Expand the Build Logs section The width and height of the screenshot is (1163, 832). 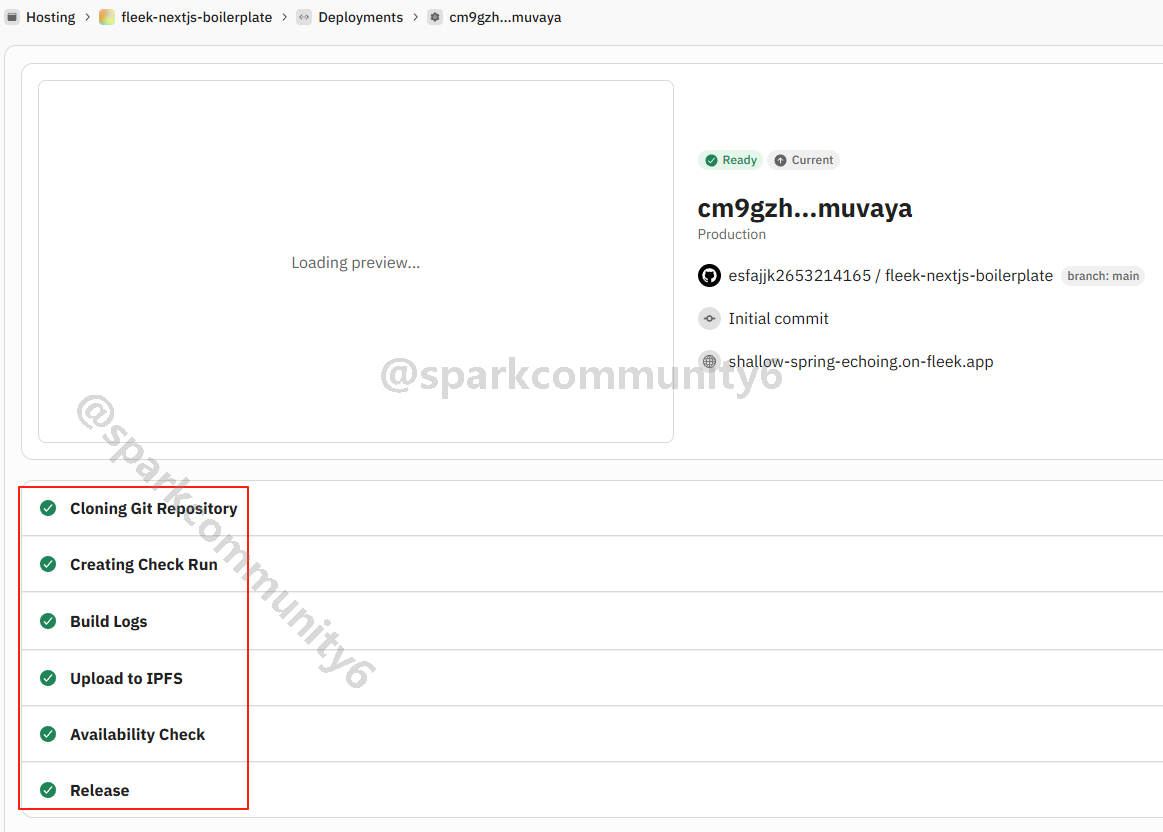click(593, 621)
